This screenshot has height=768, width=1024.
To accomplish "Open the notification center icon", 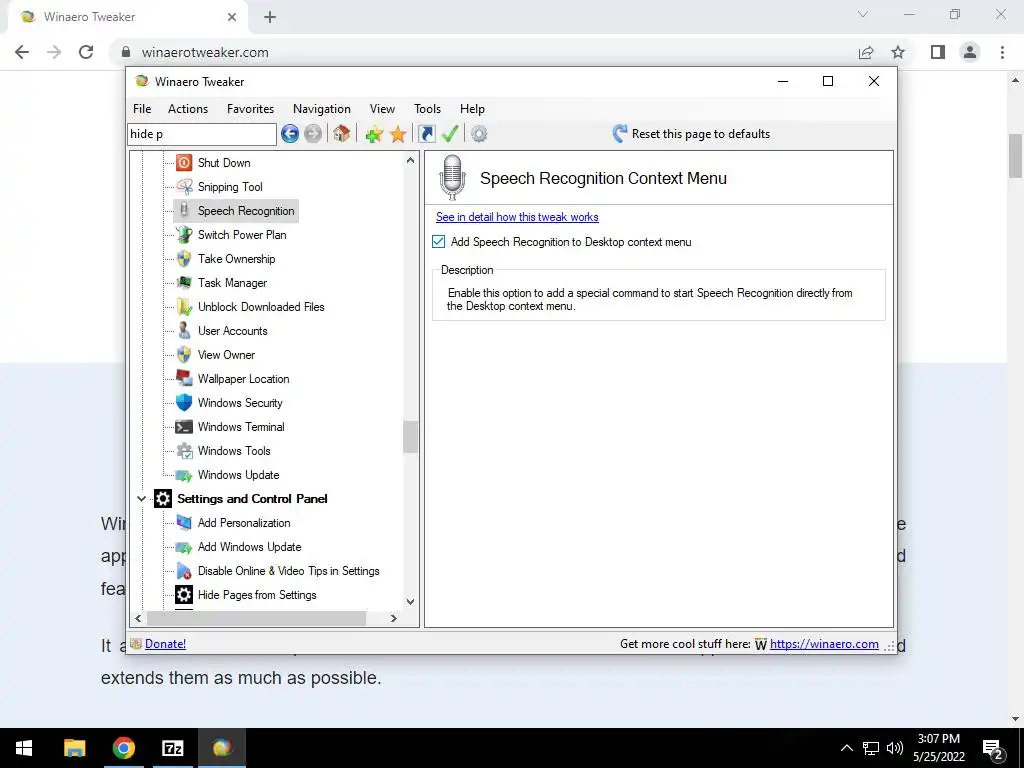I will tap(993, 748).
